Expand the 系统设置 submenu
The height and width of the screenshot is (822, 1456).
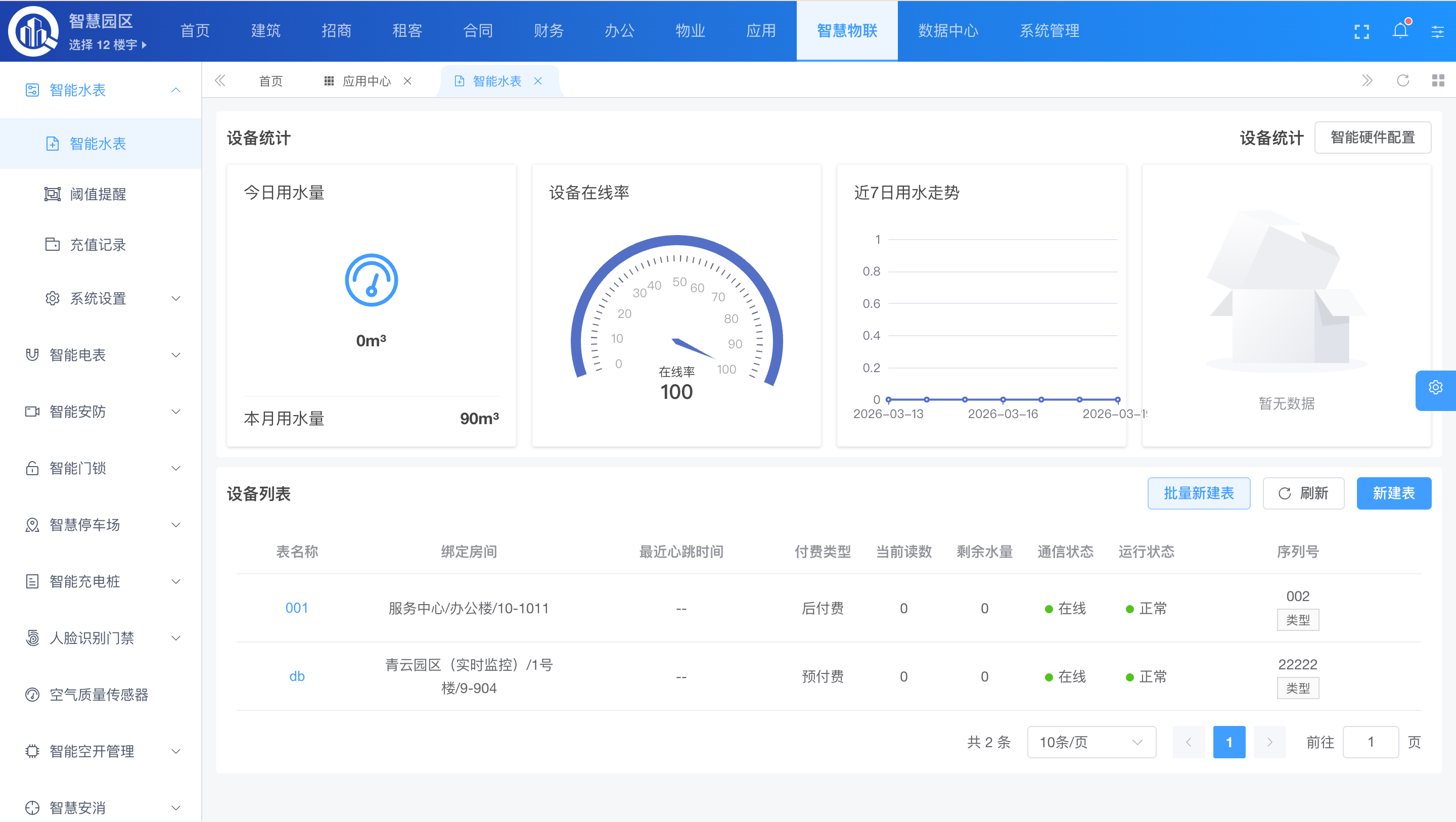coord(113,298)
